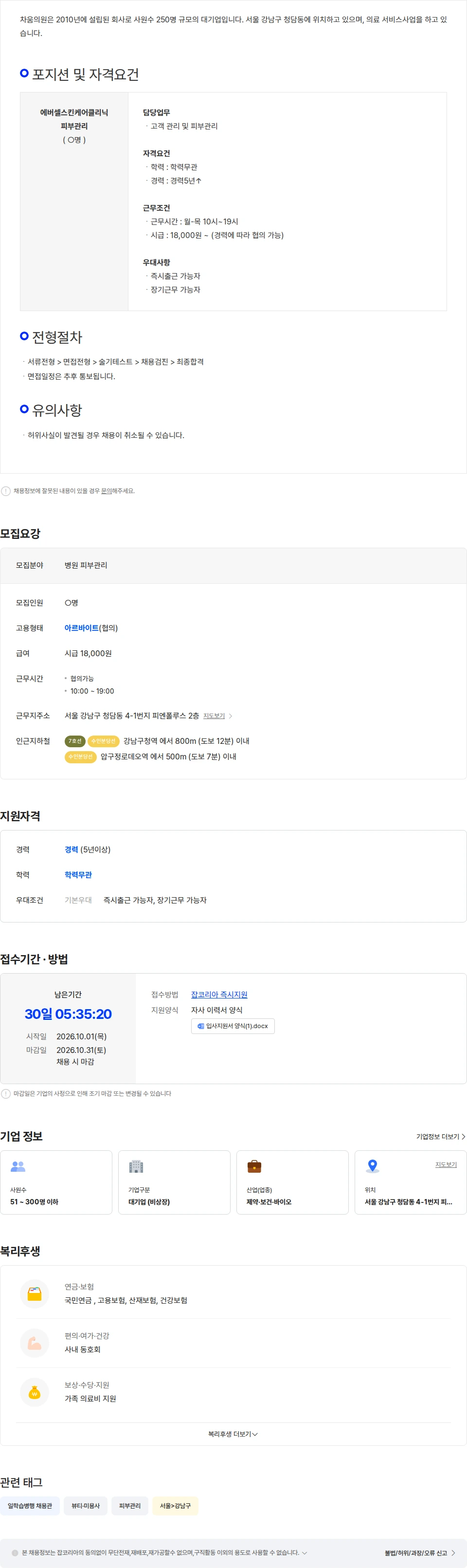Click the info icon beside 채용정보 notice
467x1568 pixels.
[x=5, y=491]
